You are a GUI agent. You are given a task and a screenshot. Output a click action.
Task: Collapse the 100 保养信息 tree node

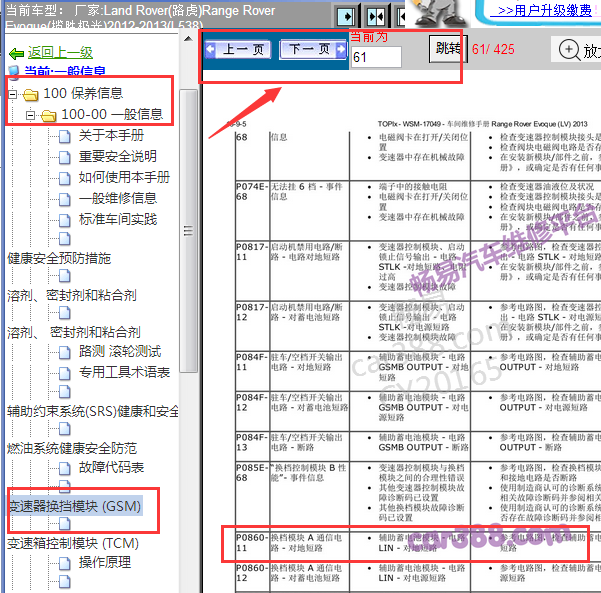[13, 94]
